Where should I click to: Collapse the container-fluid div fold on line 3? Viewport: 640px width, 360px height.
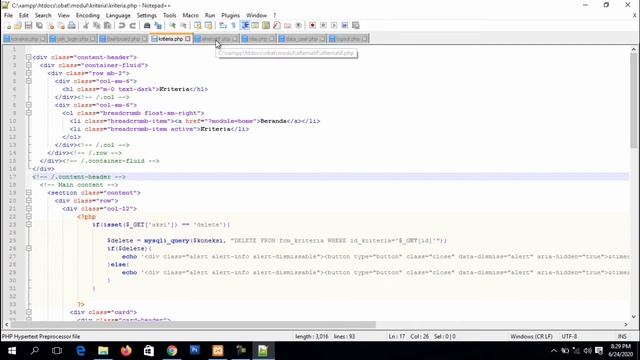(29, 65)
